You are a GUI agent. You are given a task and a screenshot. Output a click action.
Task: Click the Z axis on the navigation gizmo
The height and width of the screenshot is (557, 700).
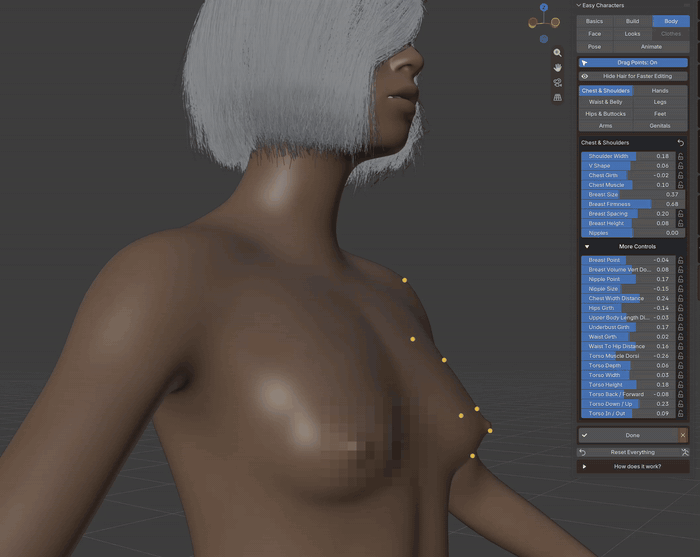coord(544,7)
